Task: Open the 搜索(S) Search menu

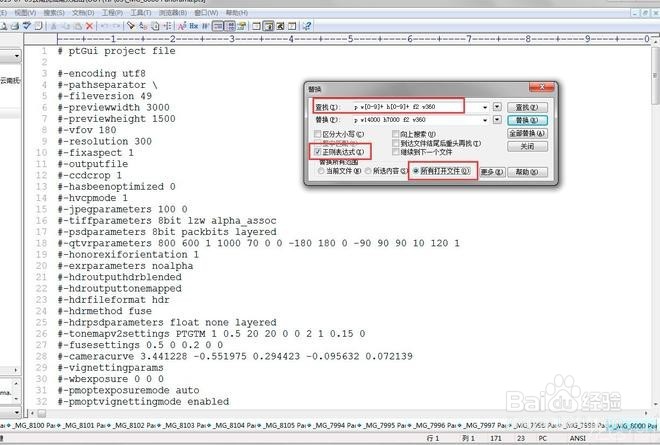Action: point(54,13)
